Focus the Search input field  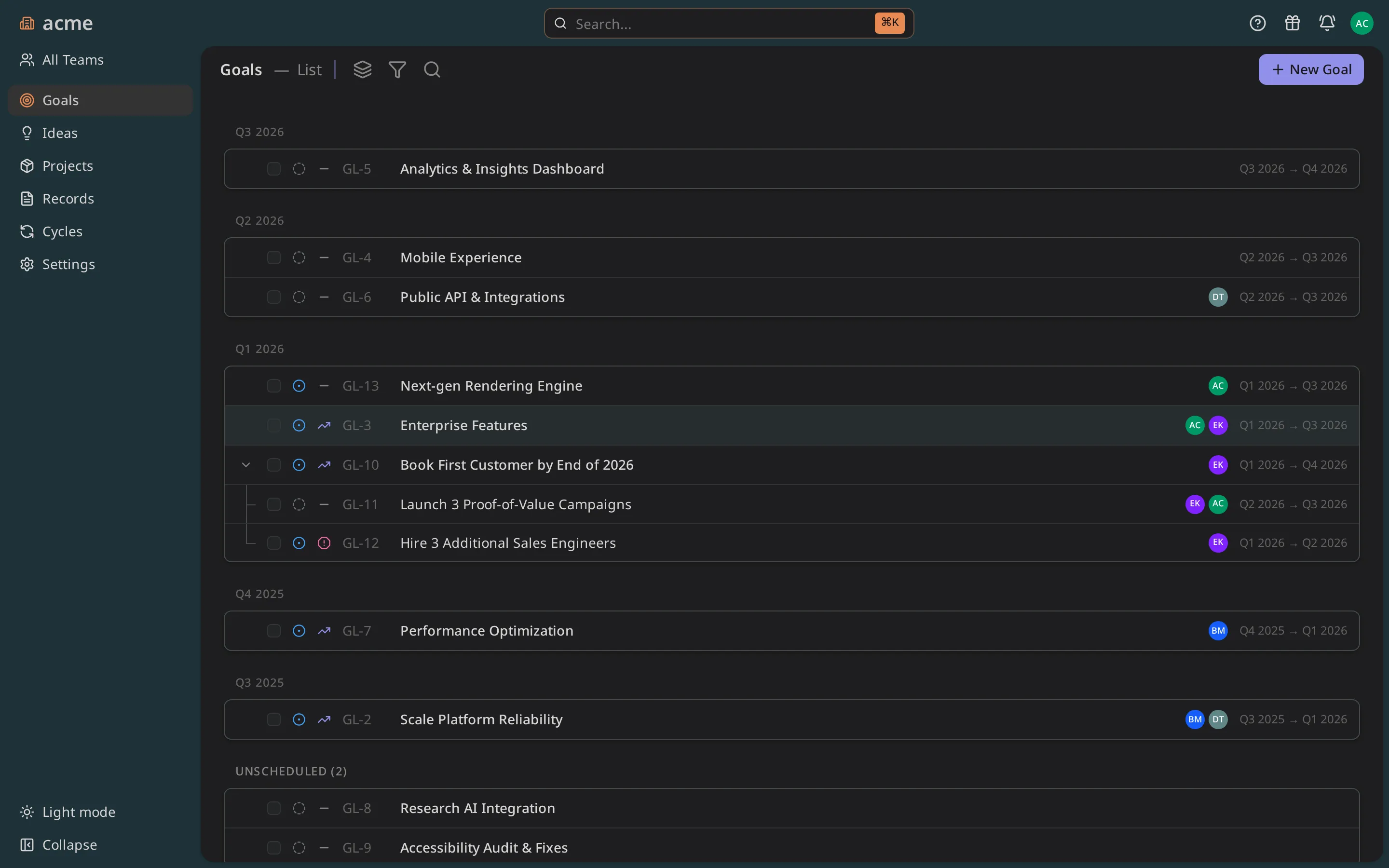point(728,24)
